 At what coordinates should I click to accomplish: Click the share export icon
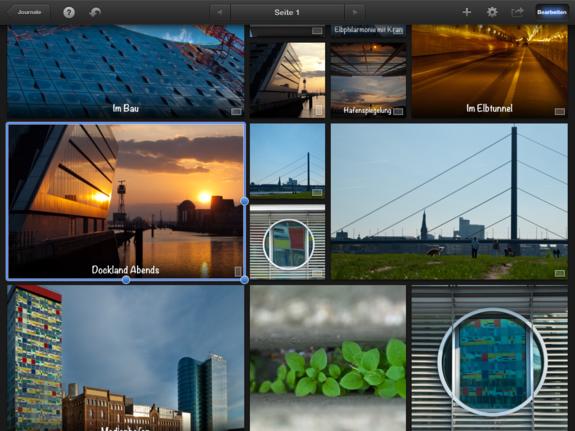(x=517, y=12)
